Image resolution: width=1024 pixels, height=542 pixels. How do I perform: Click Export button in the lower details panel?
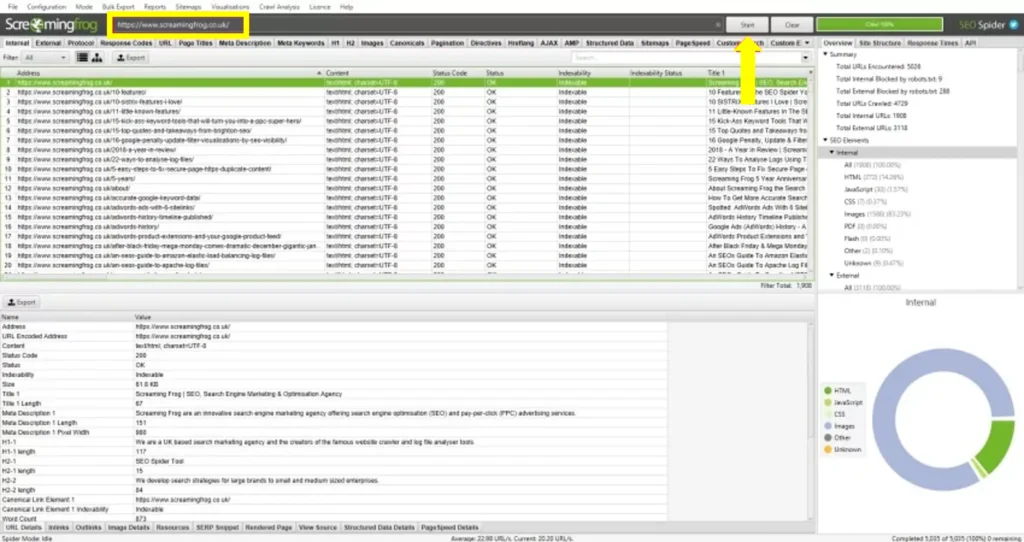[x=21, y=301]
